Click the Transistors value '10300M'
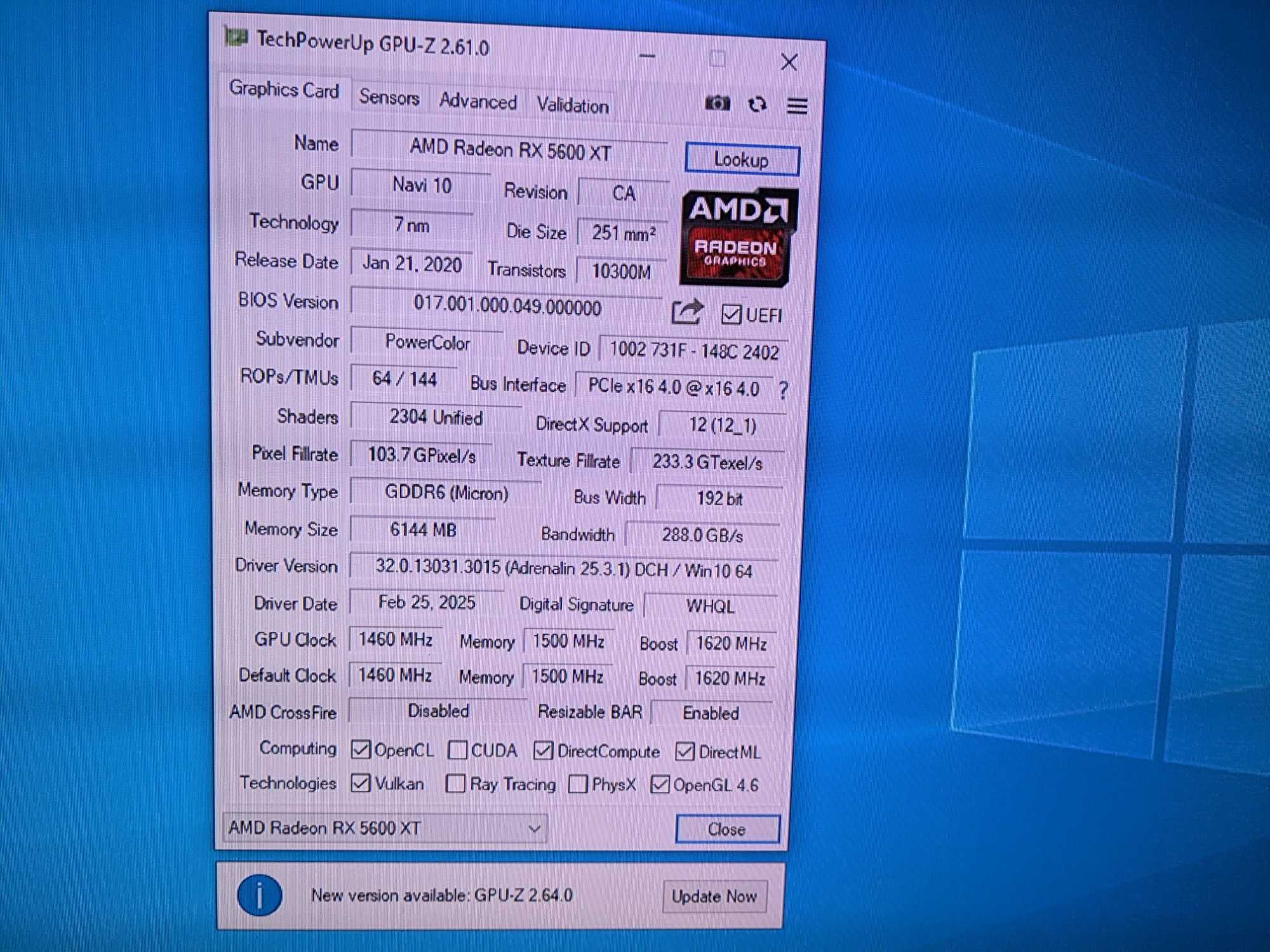1270x952 pixels. point(621,272)
